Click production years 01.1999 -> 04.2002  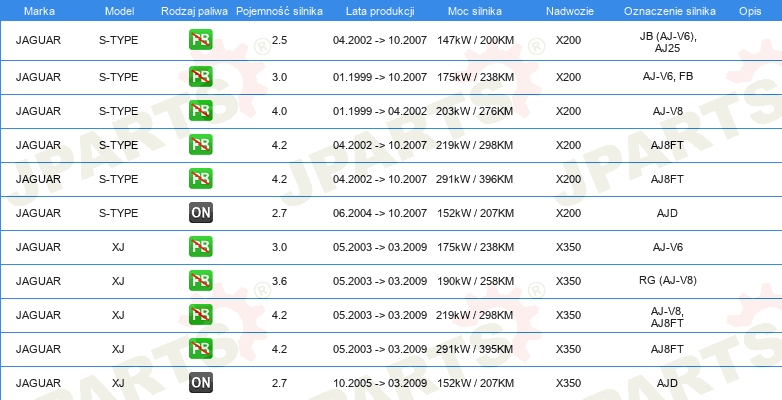[x=380, y=111]
